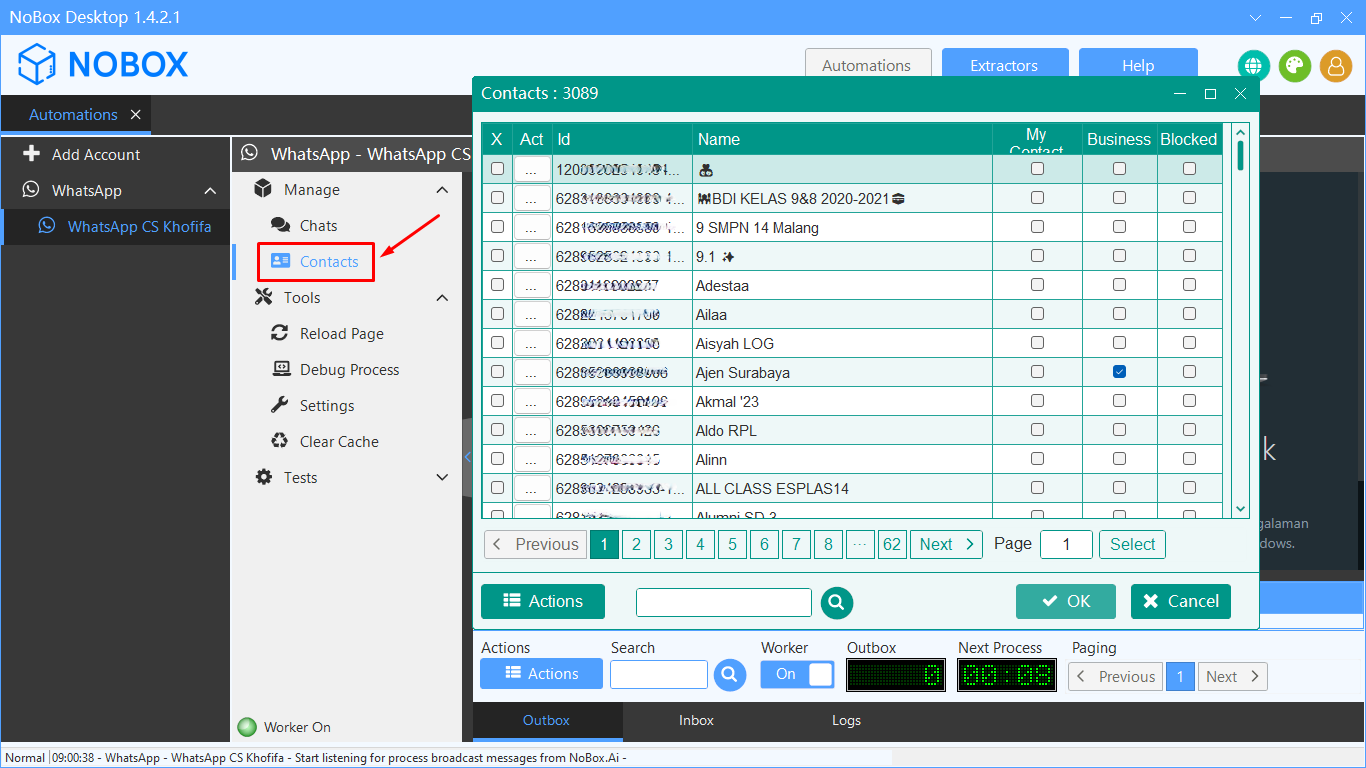Go to page 62 of contacts
The width and height of the screenshot is (1366, 768).
(891, 544)
